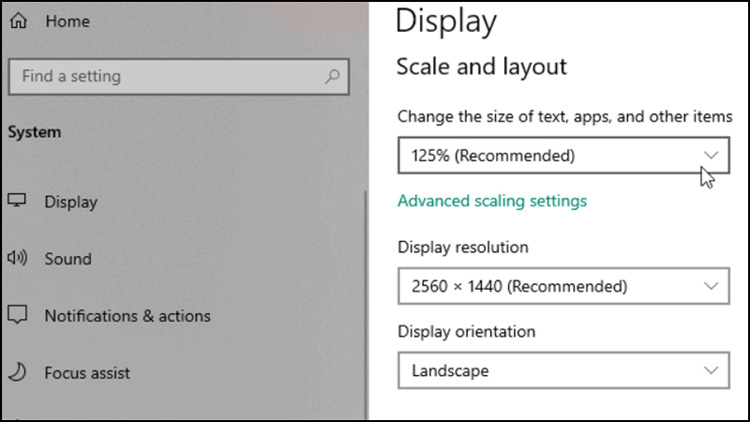Viewport: 750px width, 422px height.
Task: Click the Display orientation label
Action: 466,332
